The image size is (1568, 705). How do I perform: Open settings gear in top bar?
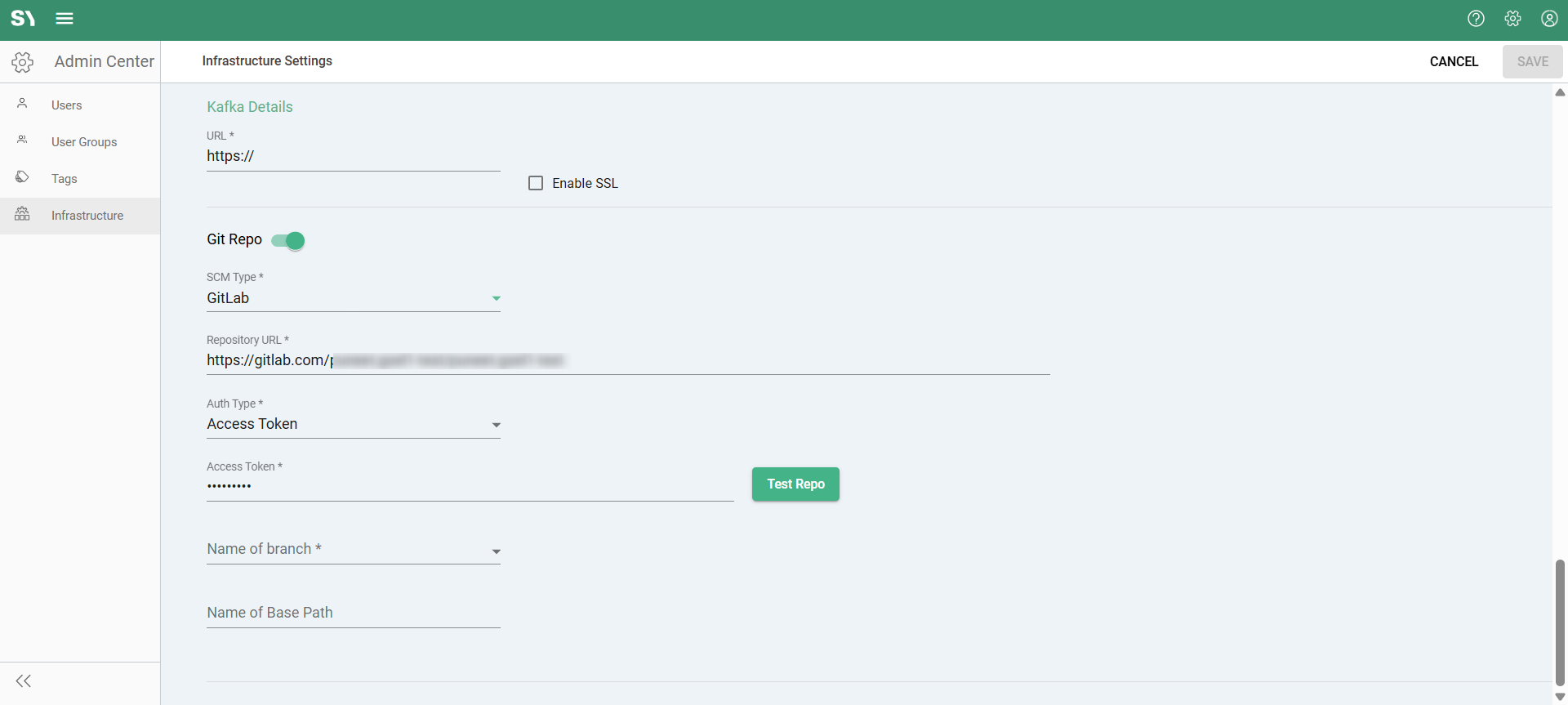tap(1512, 19)
